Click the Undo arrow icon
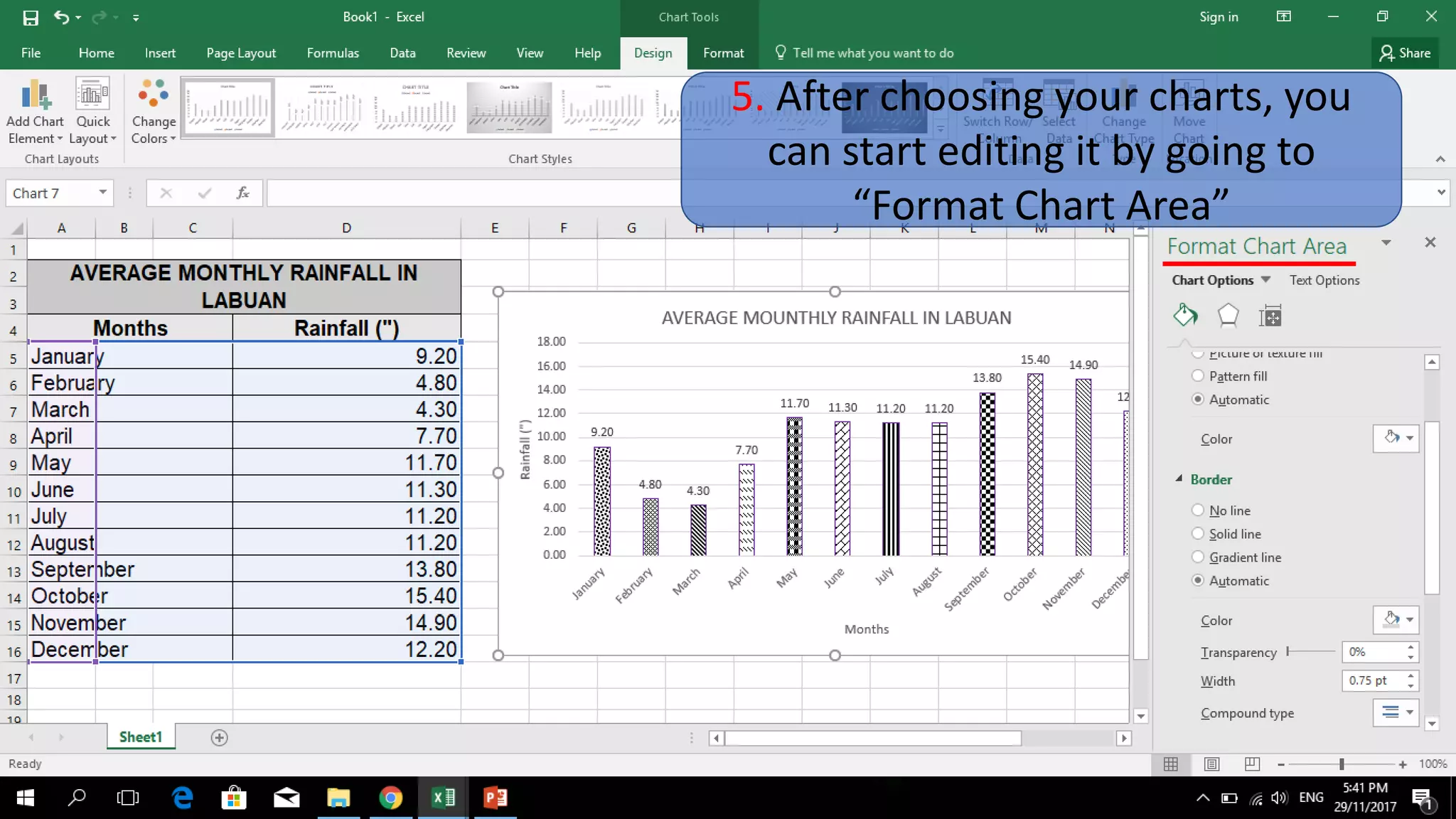1456x819 pixels. [62, 17]
